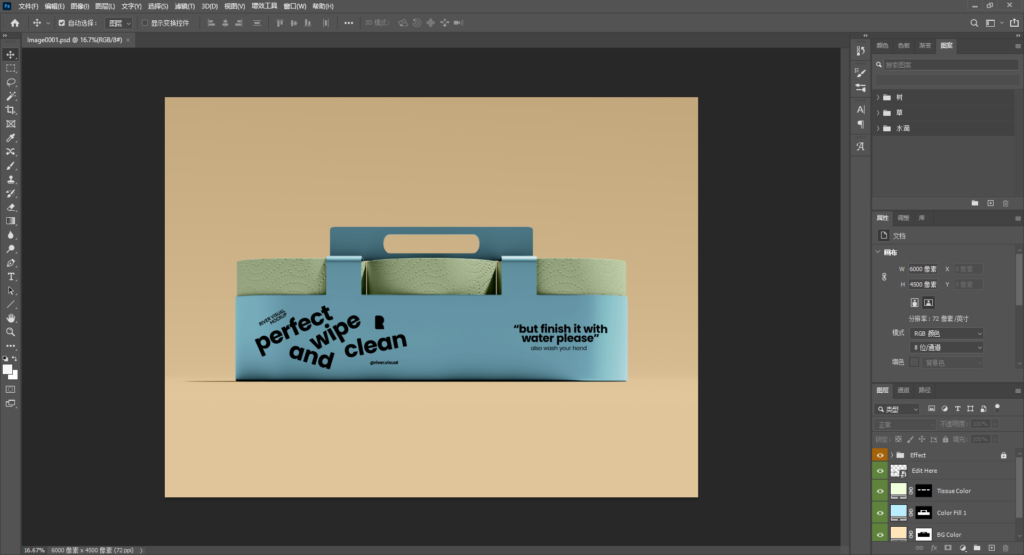Image resolution: width=1024 pixels, height=555 pixels.
Task: Expand the third pattern folder 水滴
Action: point(878,129)
